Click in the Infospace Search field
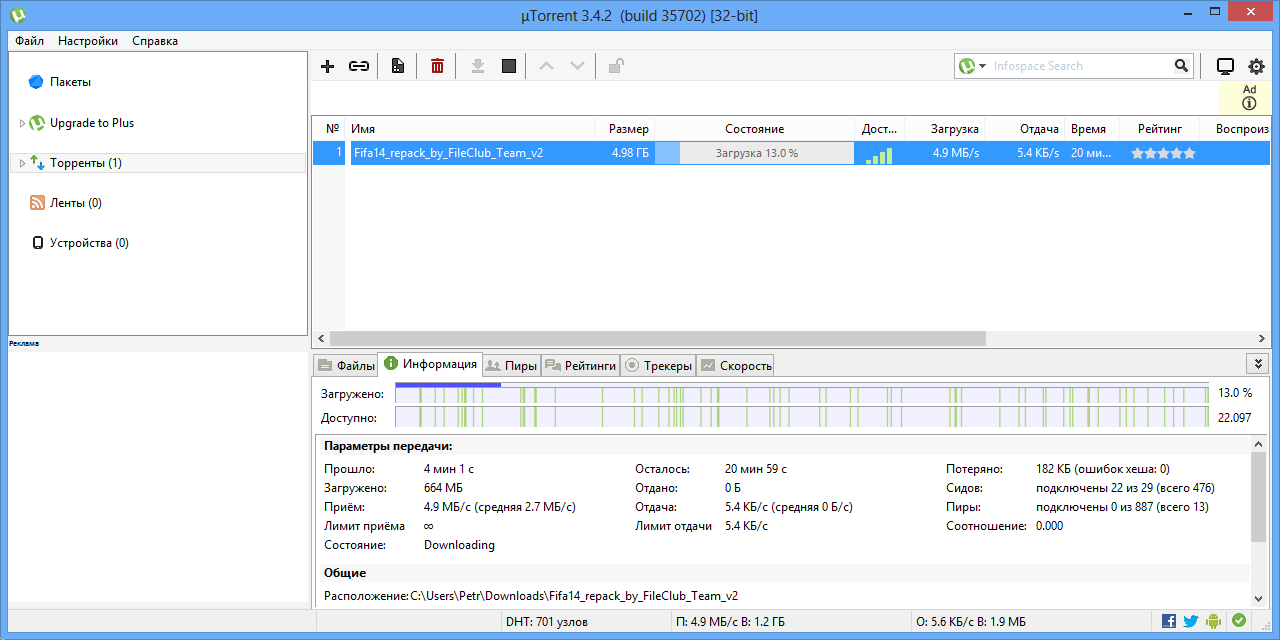The height and width of the screenshot is (640, 1280). point(1080,66)
